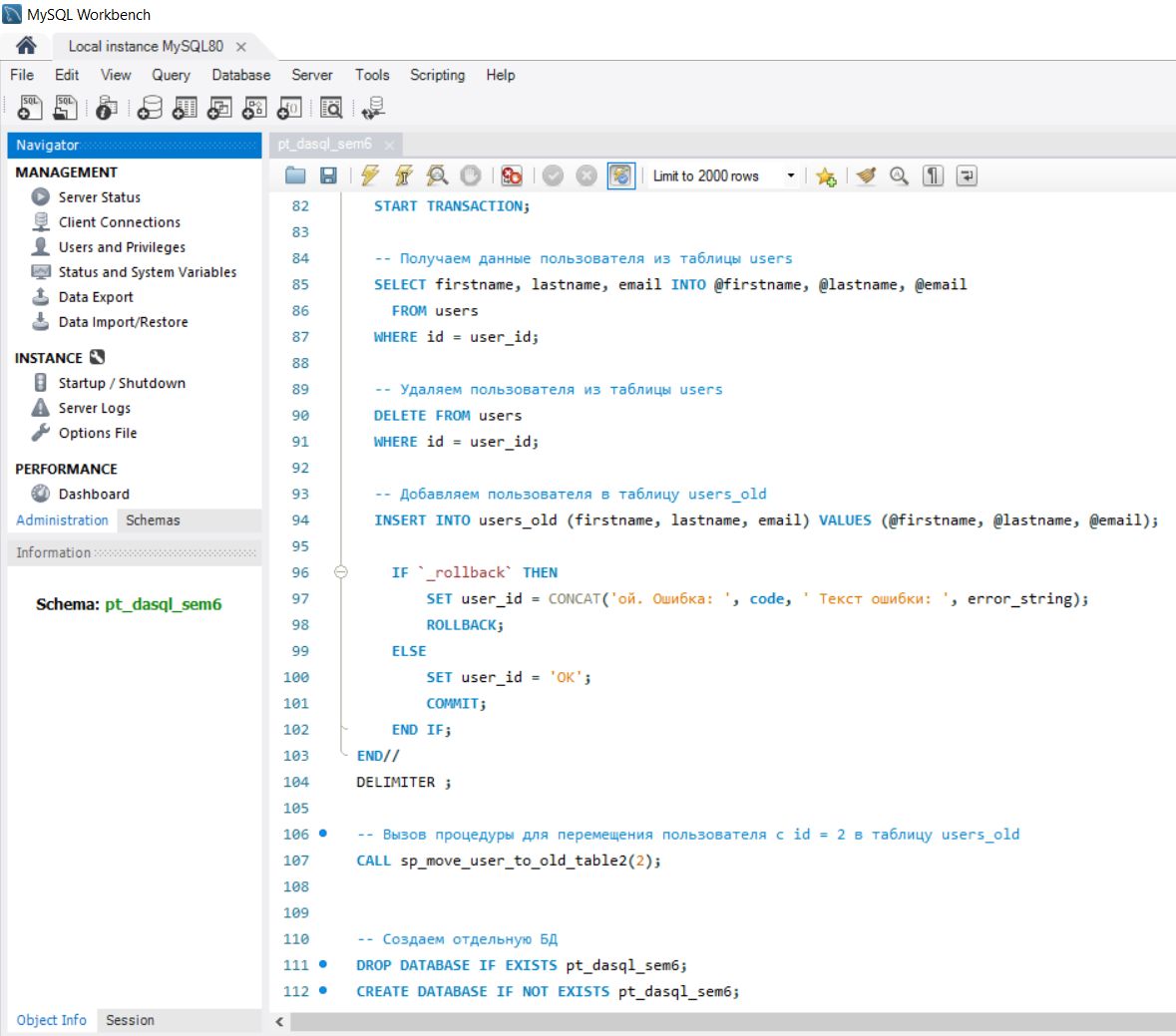1176x1036 pixels.
Task: Click the editor's horizontal scroll left arrow
Action: 279,1021
